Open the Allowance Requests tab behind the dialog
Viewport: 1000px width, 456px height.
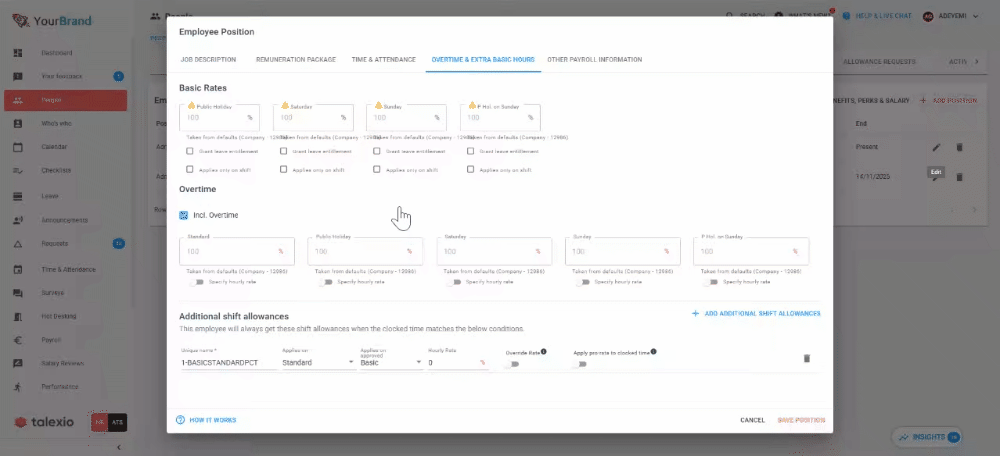pyautogui.click(x=879, y=62)
